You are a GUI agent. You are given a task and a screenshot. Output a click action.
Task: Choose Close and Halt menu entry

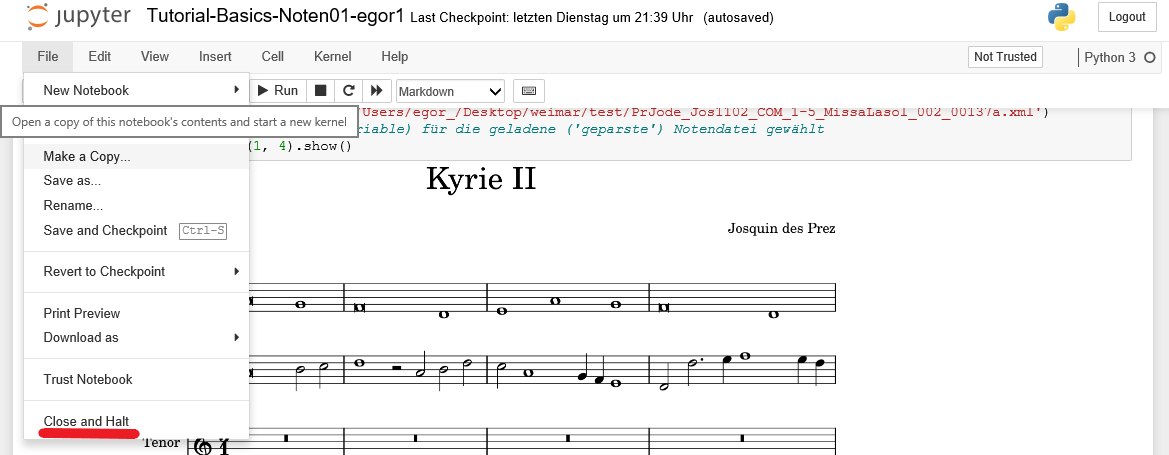pos(86,421)
